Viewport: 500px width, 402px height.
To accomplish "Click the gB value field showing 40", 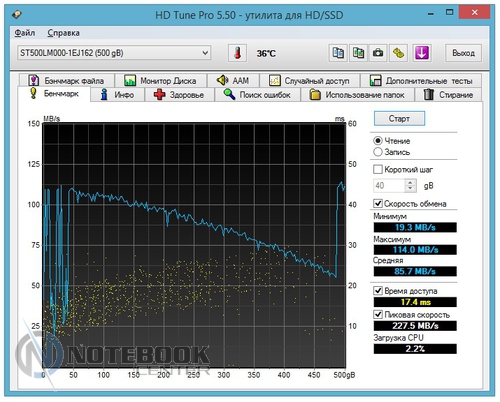I will [389, 186].
